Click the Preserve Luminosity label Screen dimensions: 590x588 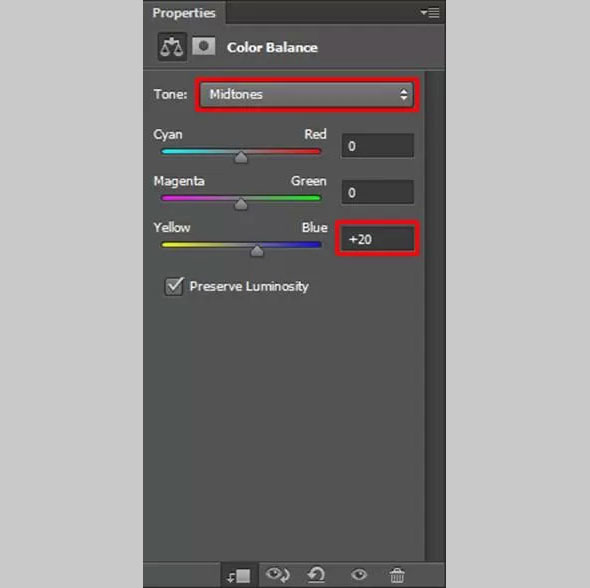click(x=249, y=286)
